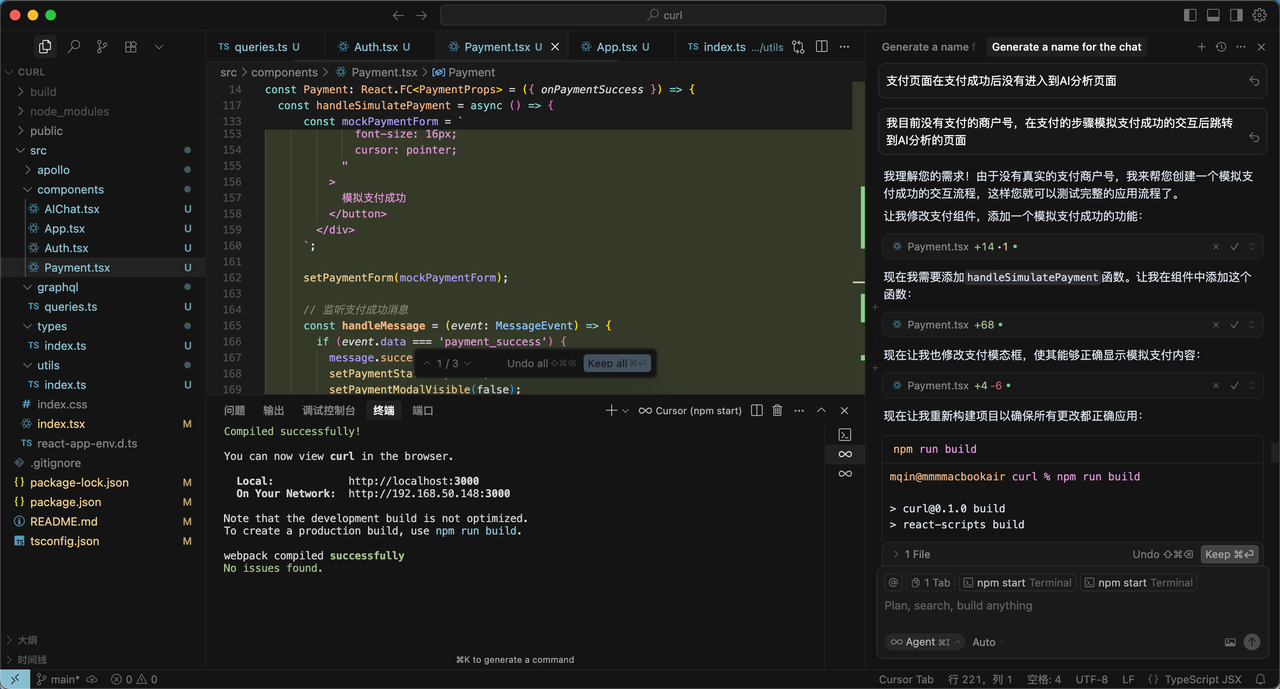Toggle the bottom panel layout icon
Screen dimensions: 1280x689
pyautogui.click(x=1213, y=15)
